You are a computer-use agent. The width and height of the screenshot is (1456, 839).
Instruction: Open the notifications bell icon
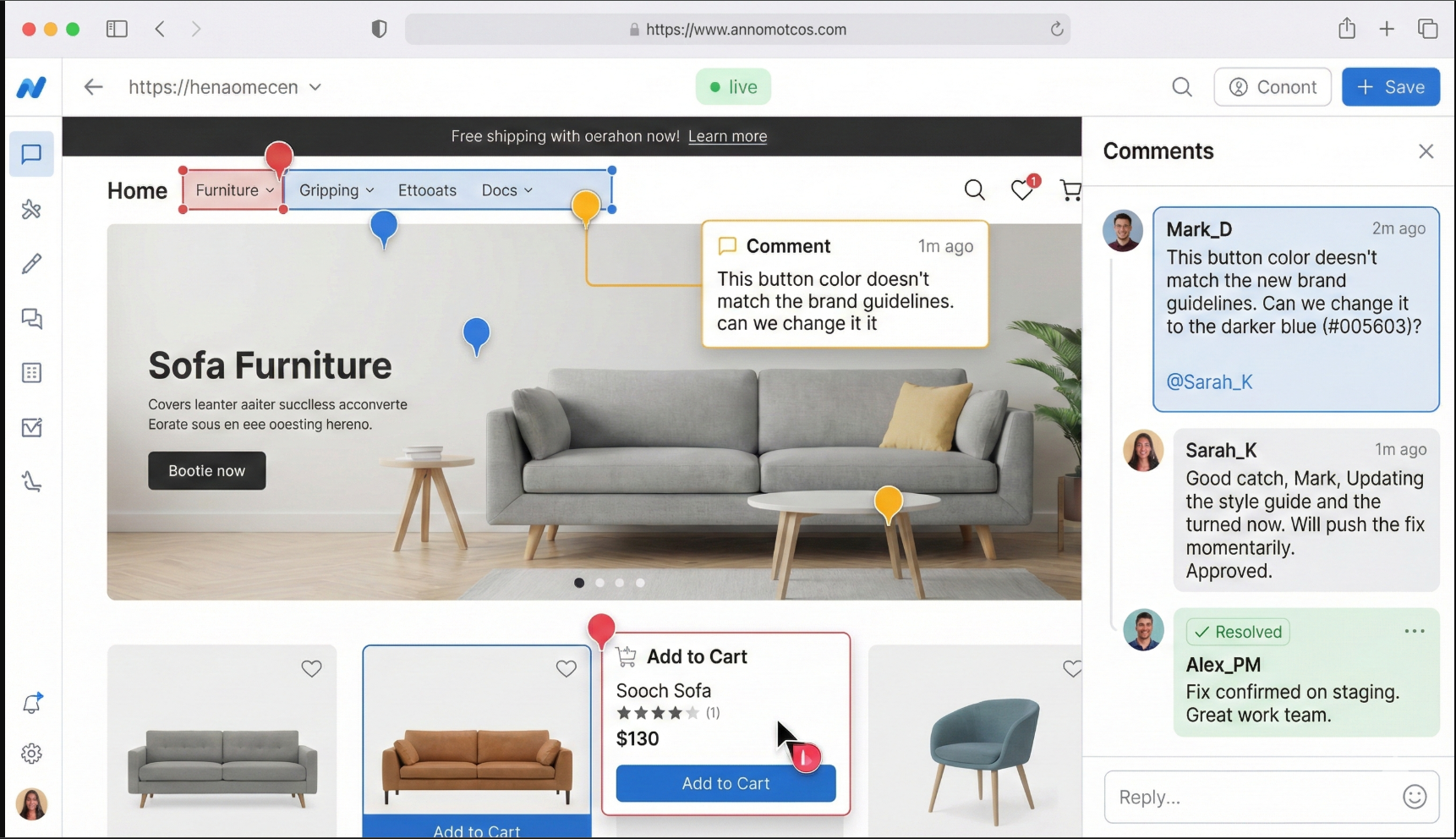31,703
